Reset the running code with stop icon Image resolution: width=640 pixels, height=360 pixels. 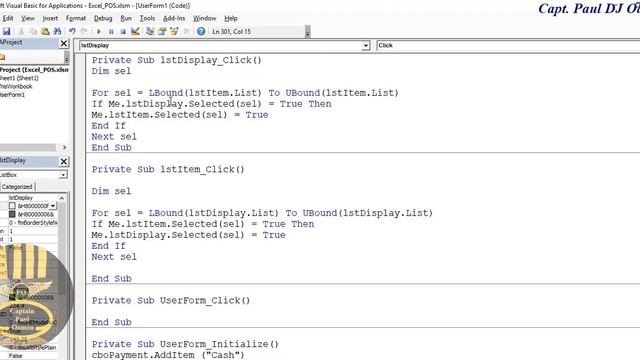122,31
